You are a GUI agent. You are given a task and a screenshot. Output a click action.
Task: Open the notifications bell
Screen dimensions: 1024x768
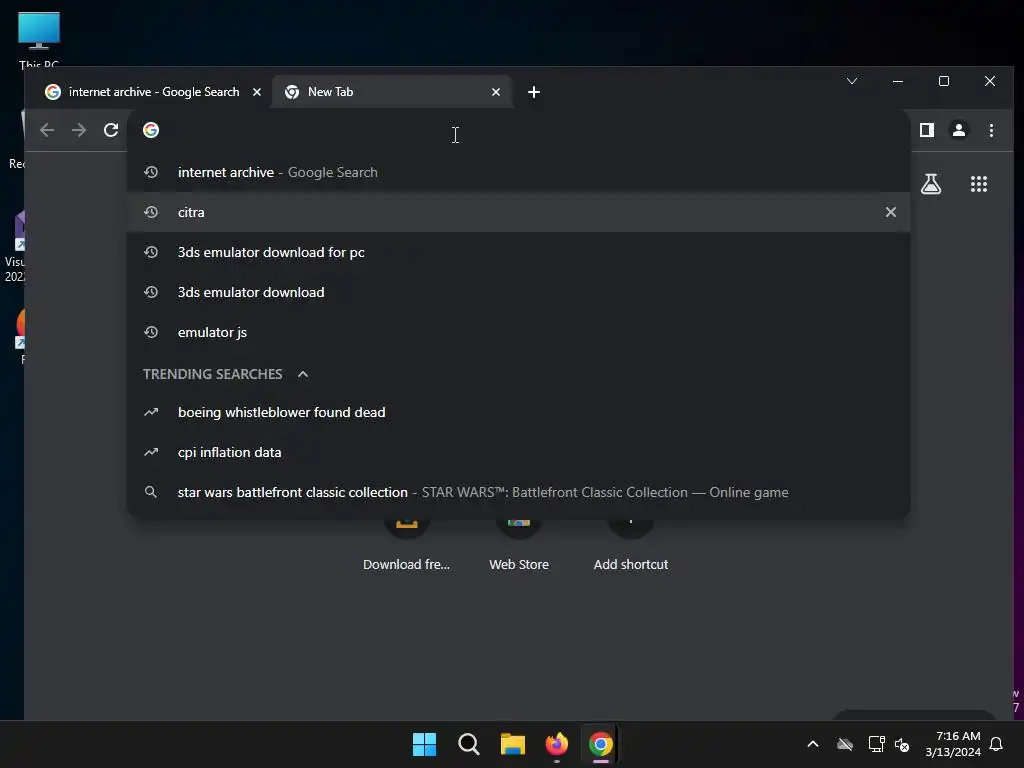point(996,744)
